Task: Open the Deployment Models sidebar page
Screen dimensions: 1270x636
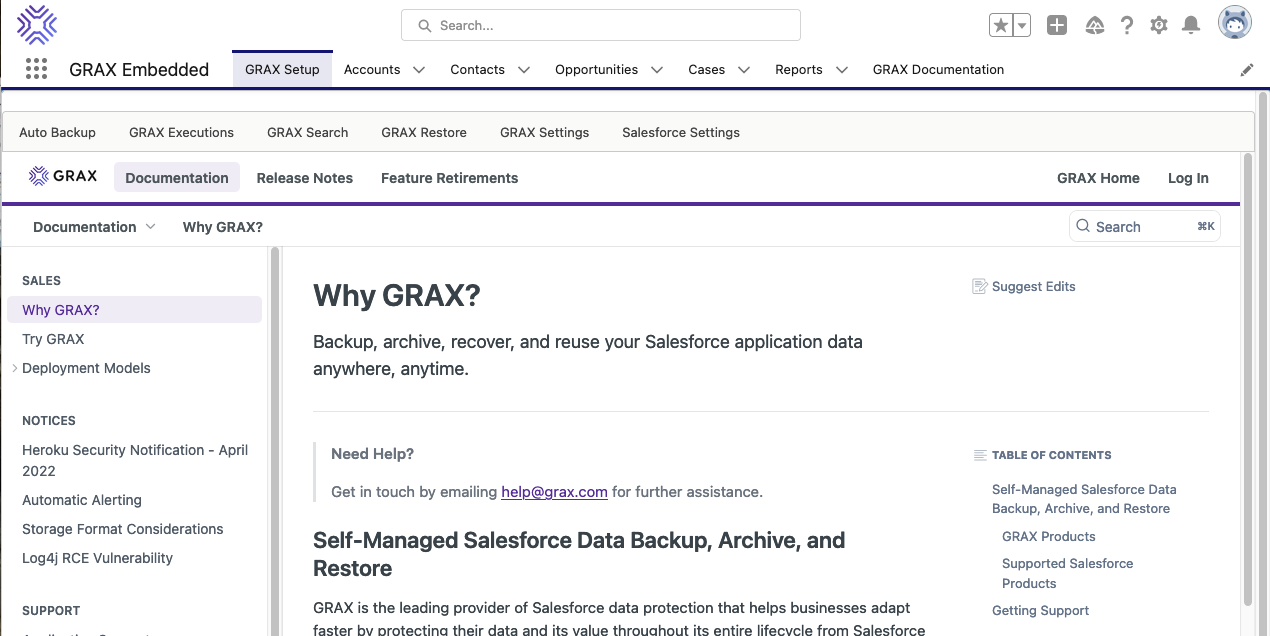Action: pos(86,368)
